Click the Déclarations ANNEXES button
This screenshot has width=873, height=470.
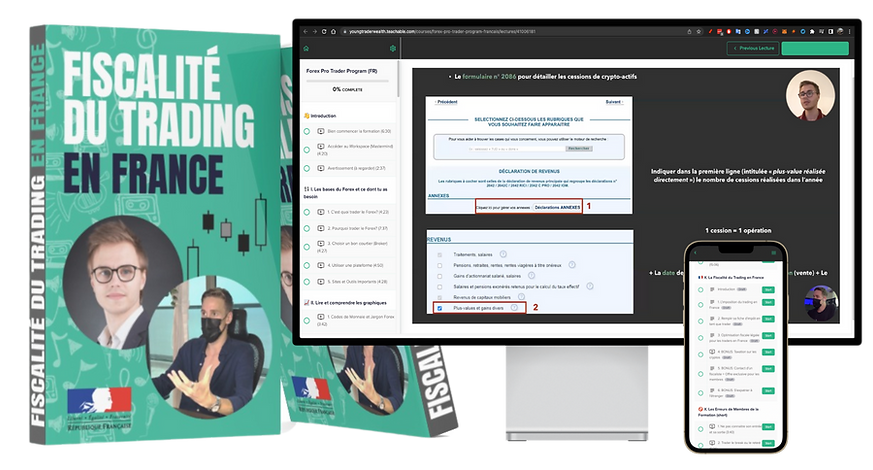click(556, 207)
